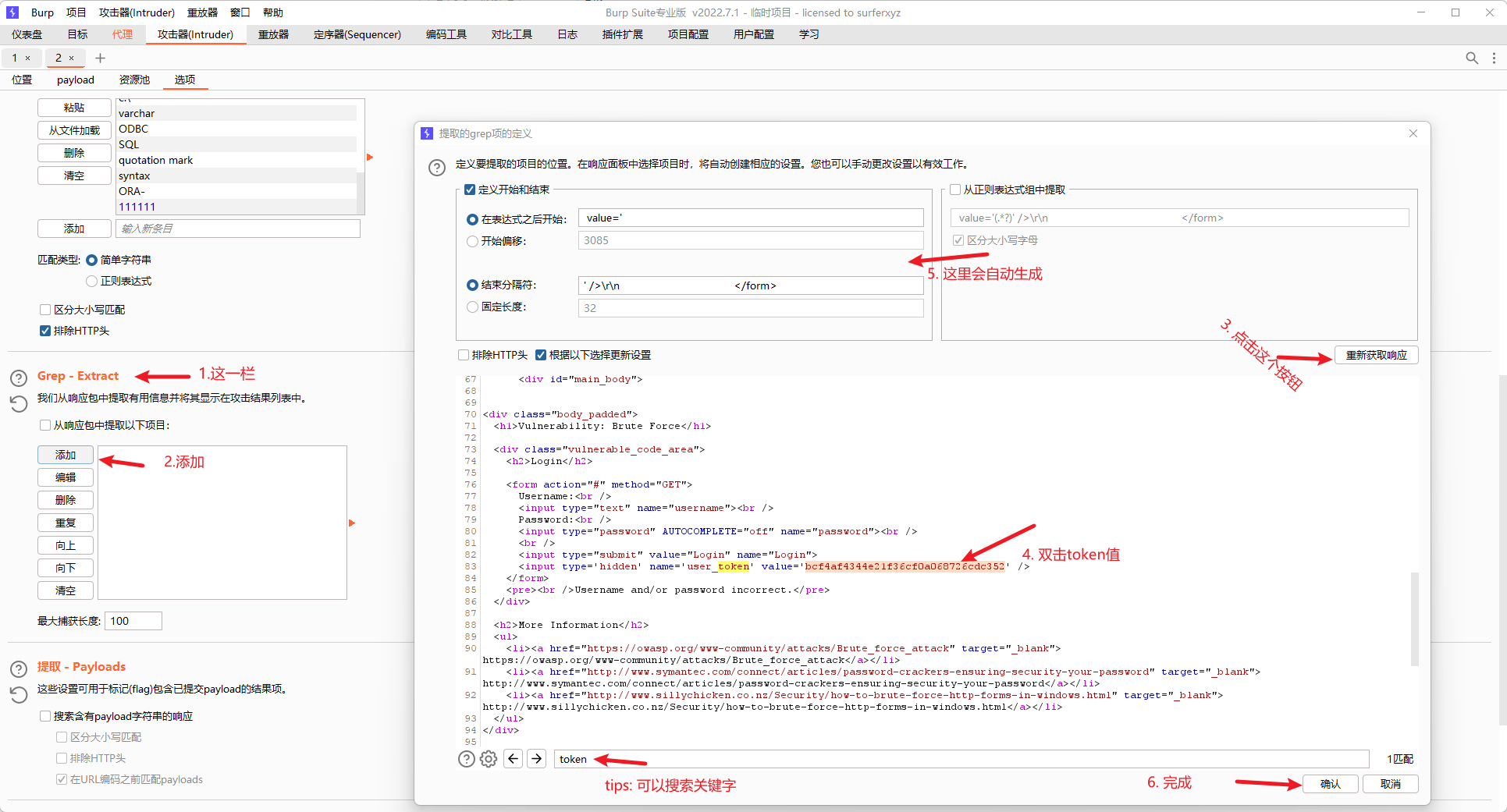Screen dimensions: 1507x812
Task: Click grep match list scrollbar
Action: [361, 193]
